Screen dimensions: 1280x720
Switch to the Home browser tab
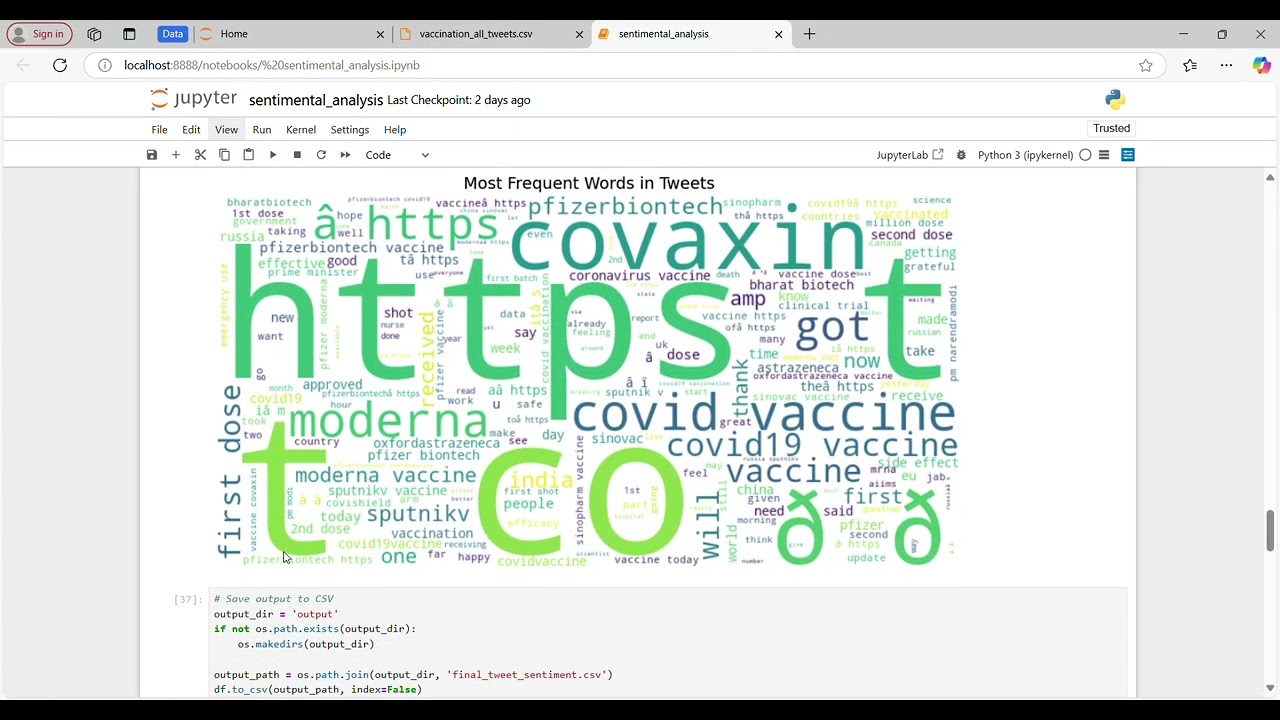(290, 34)
